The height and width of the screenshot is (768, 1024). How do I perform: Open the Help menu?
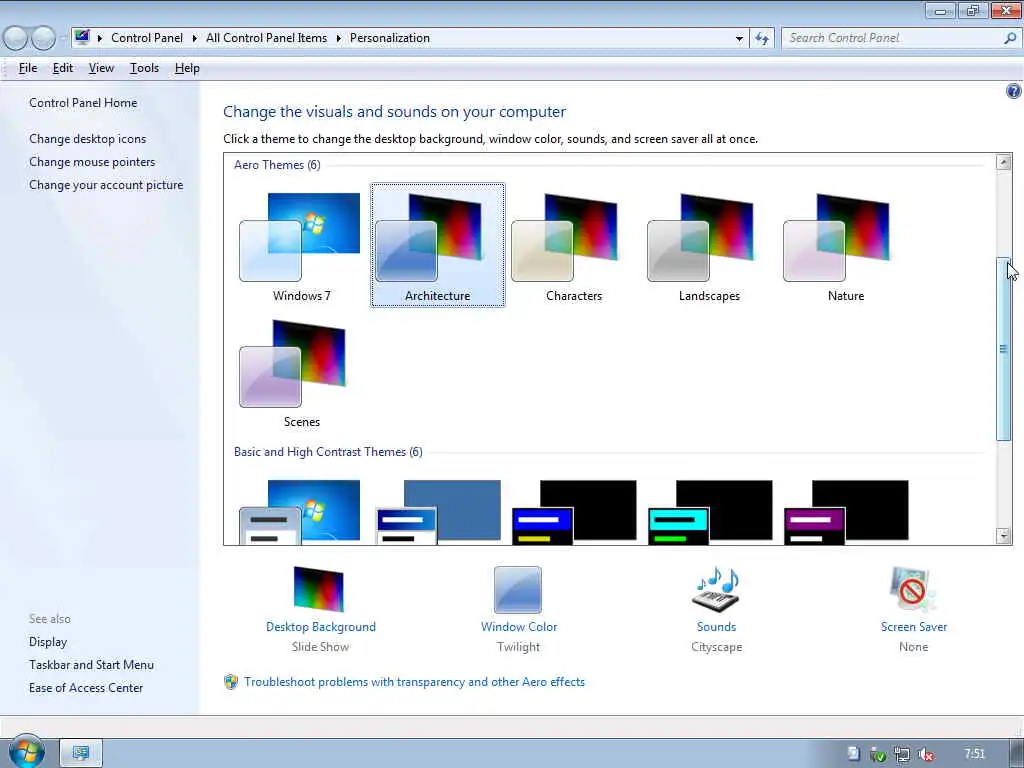coord(187,68)
